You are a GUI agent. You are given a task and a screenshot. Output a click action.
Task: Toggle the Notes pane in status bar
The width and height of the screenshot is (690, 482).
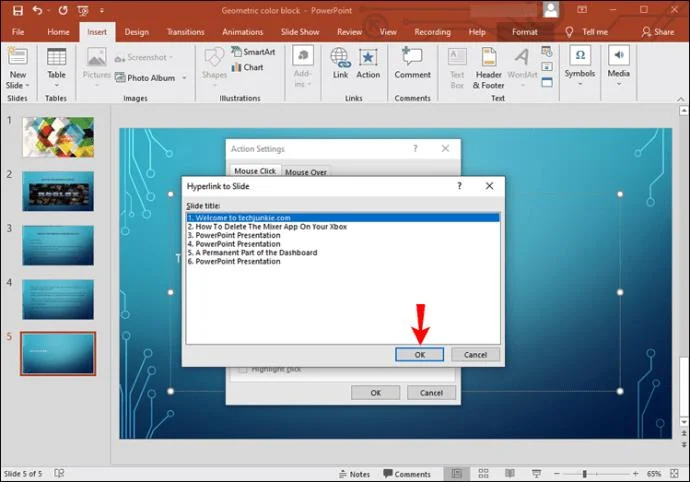[x=354, y=474]
